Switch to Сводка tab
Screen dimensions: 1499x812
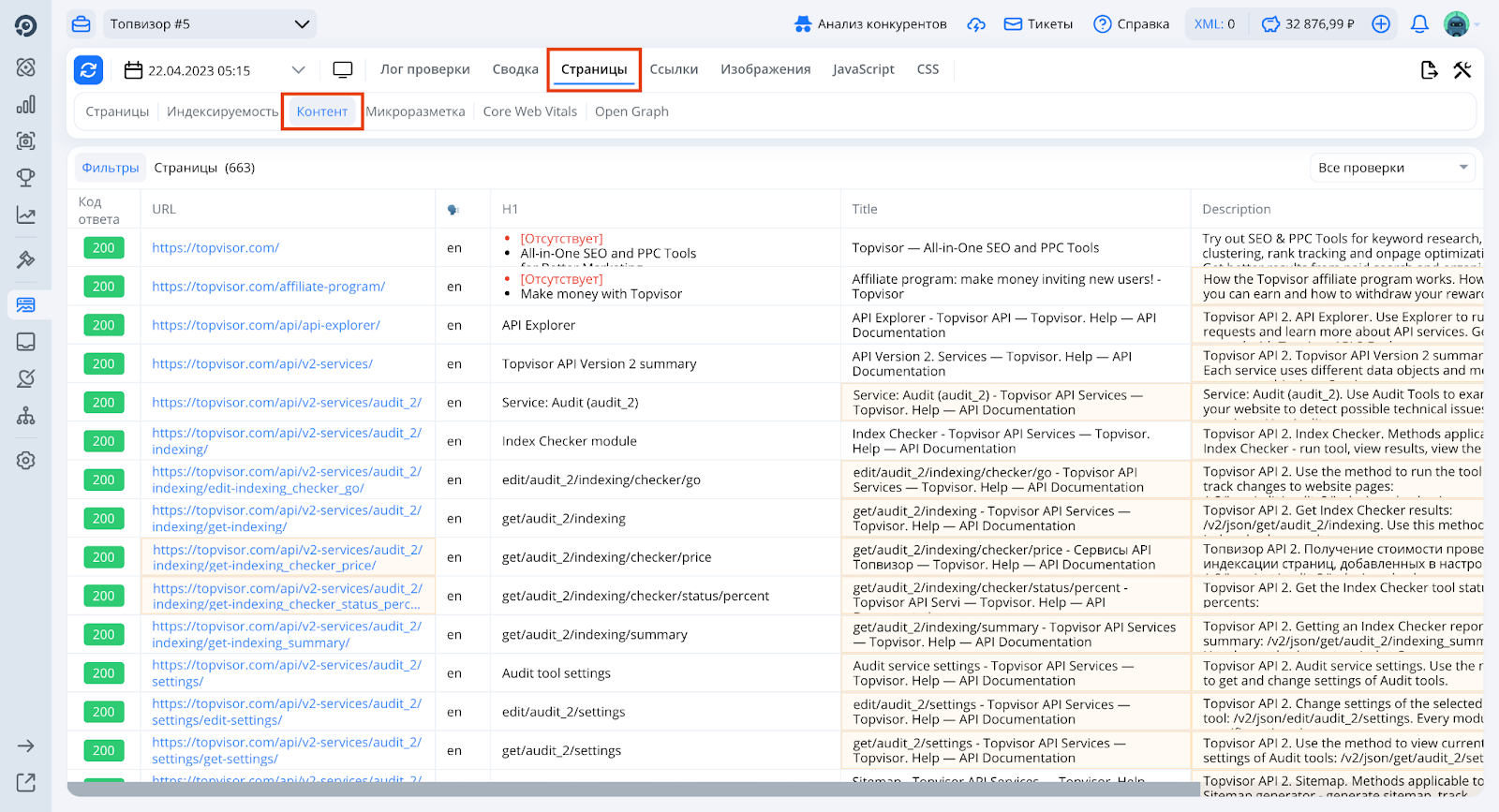515,69
